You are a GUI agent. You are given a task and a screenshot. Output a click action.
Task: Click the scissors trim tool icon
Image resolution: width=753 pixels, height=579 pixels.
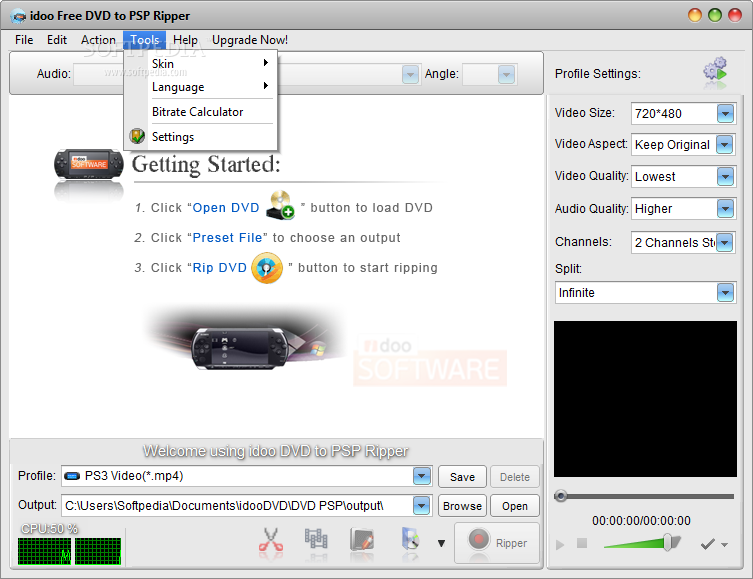click(x=271, y=539)
